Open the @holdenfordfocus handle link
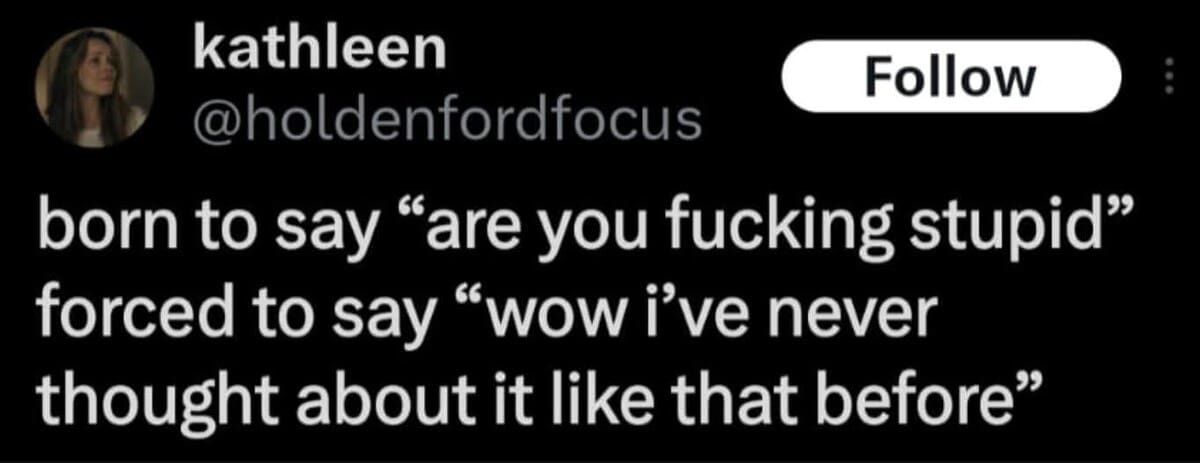Image resolution: width=1200 pixels, height=463 pixels. pyautogui.click(x=446, y=119)
